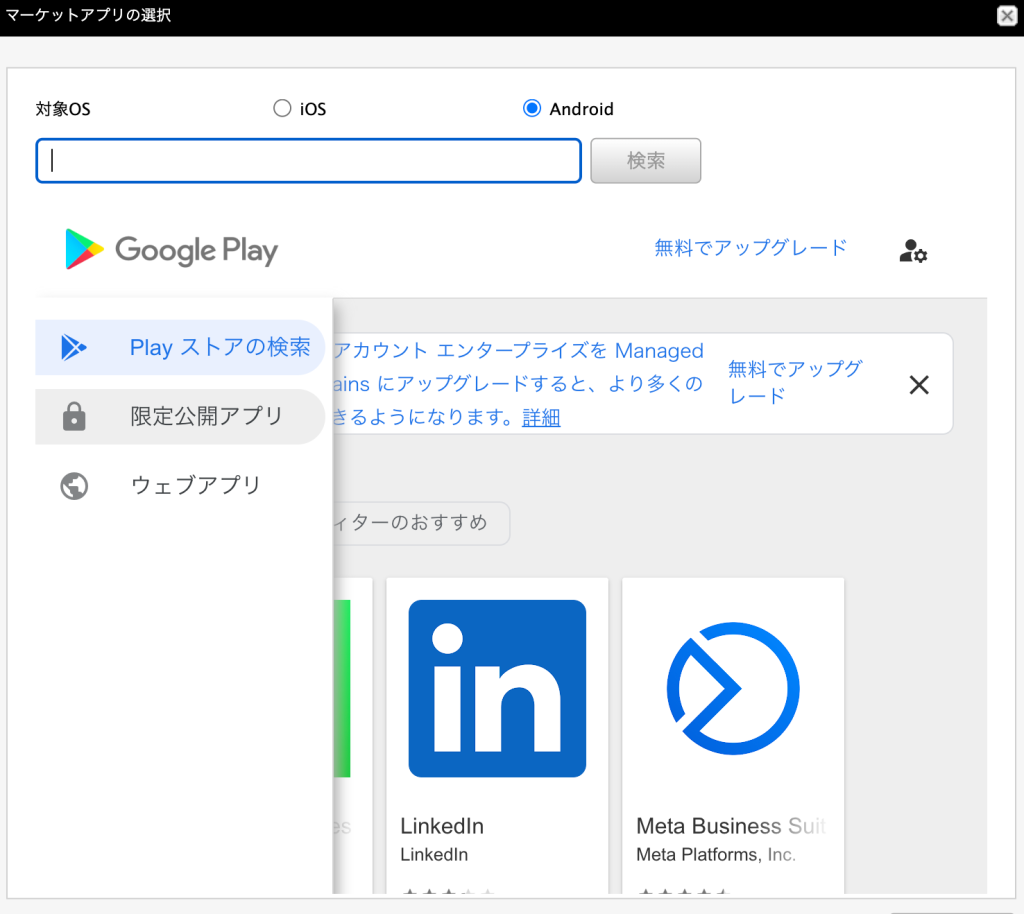Click 無料でアップグレード inside the banner
The image size is (1024, 914).
click(794, 381)
